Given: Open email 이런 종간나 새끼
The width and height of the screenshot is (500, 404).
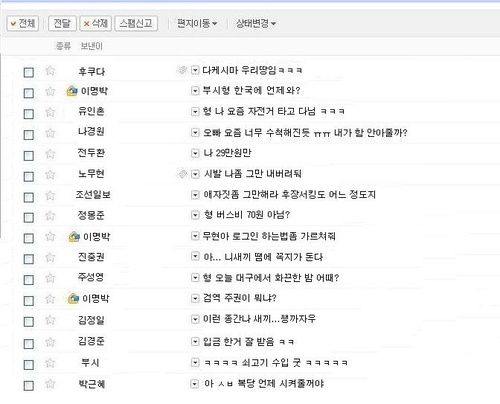Looking at the screenshot, I should pyautogui.click(x=259, y=319).
